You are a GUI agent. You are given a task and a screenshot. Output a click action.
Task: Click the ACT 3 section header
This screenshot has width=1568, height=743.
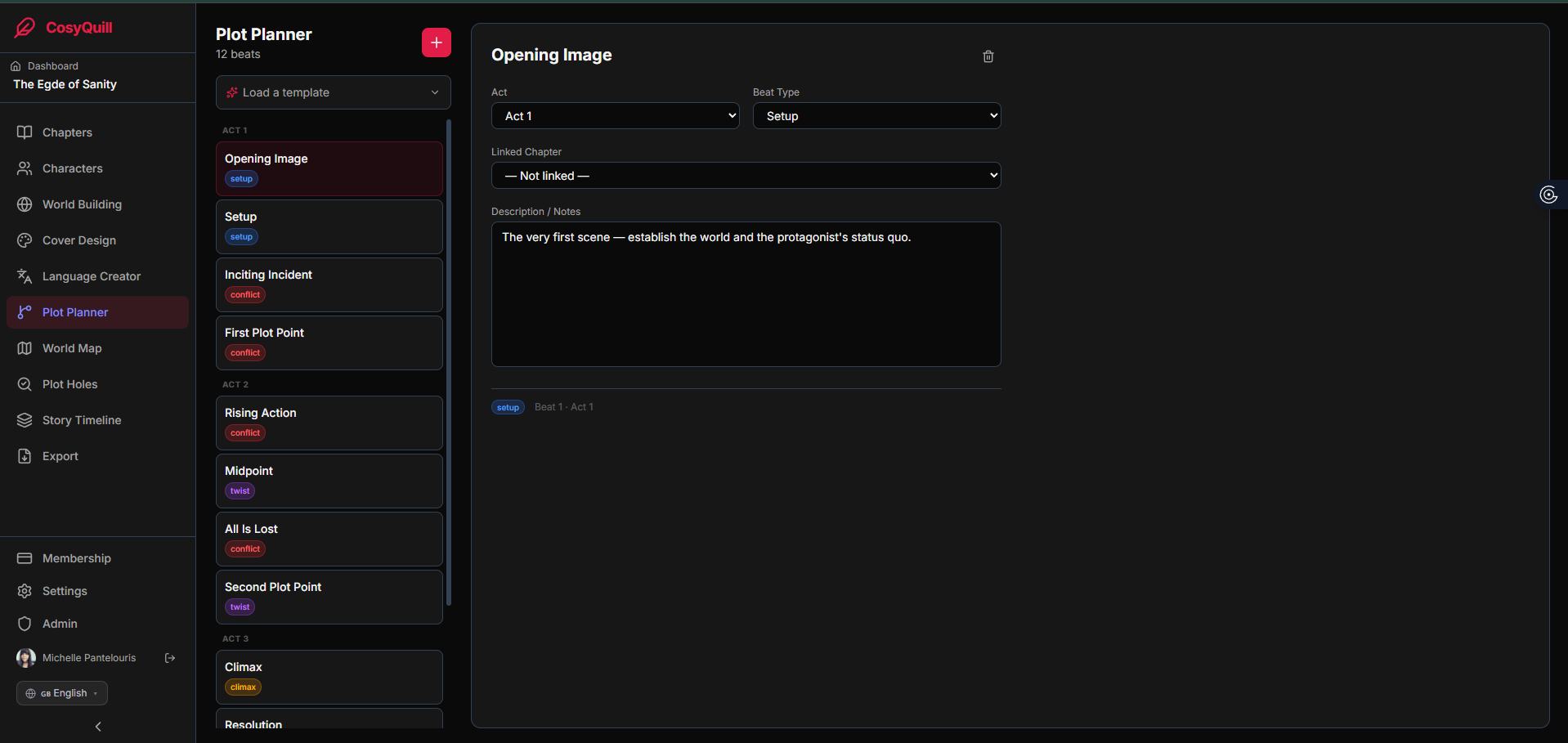pyautogui.click(x=235, y=638)
